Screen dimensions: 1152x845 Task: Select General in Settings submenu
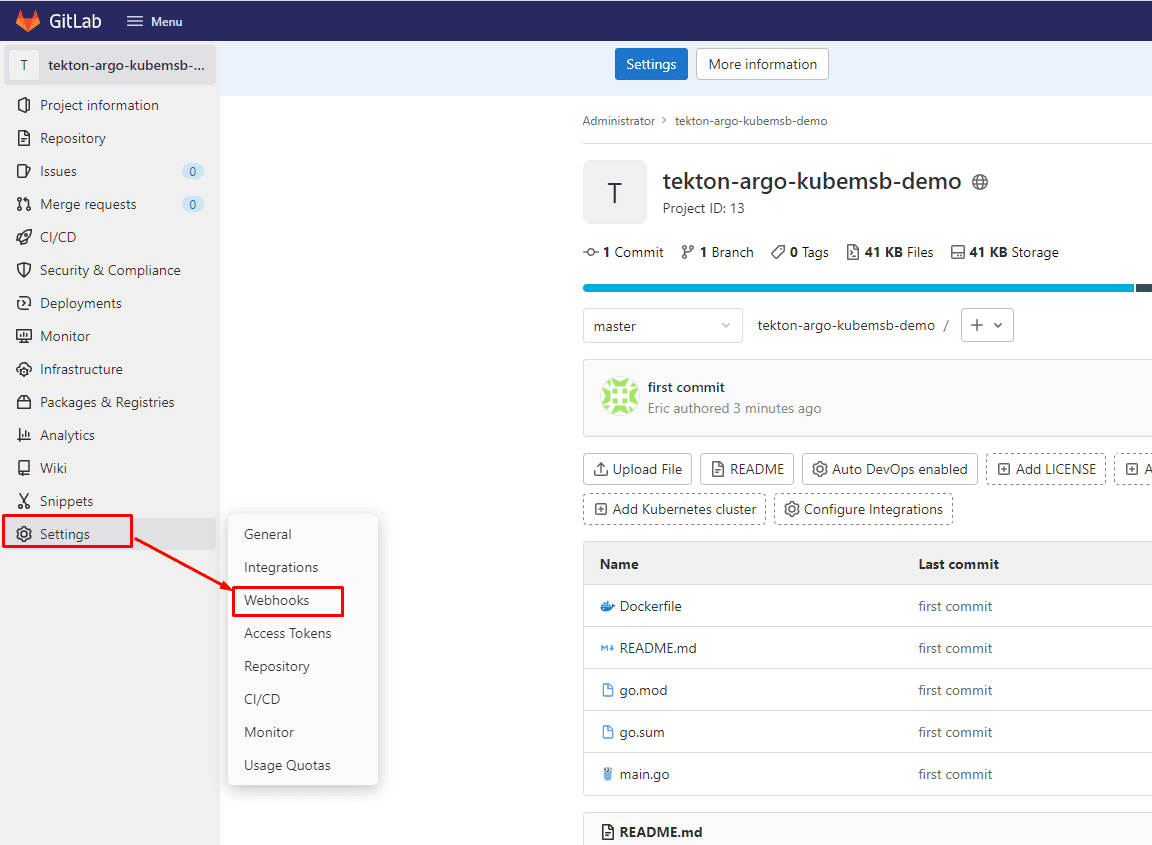267,534
